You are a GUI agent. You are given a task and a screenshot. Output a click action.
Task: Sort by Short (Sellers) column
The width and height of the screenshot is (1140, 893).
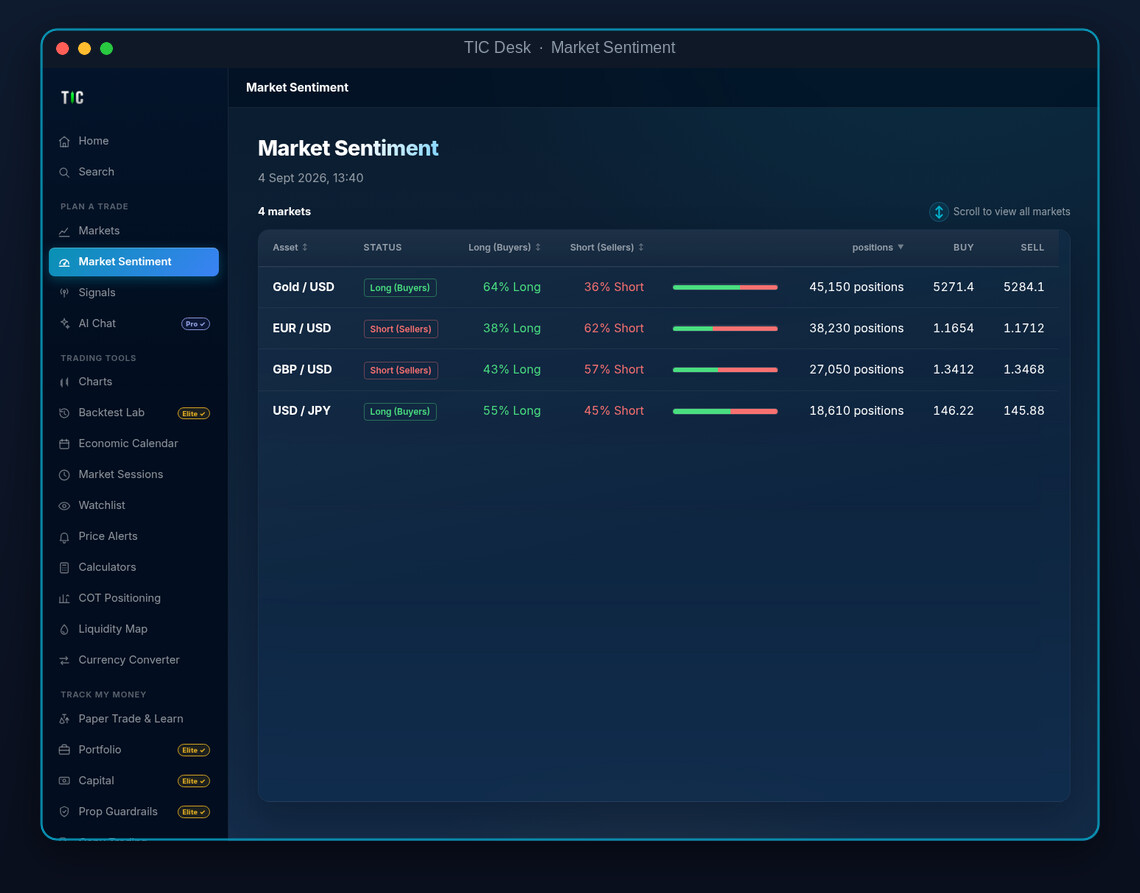tap(606, 247)
